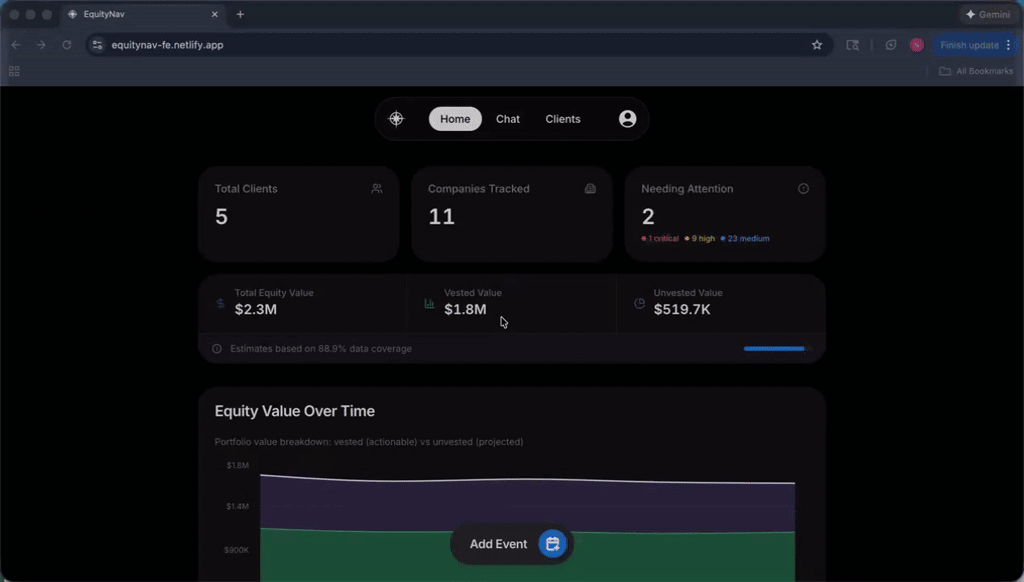
Task: Click the pie chart icon beside Unvested Value
Action: point(639,303)
